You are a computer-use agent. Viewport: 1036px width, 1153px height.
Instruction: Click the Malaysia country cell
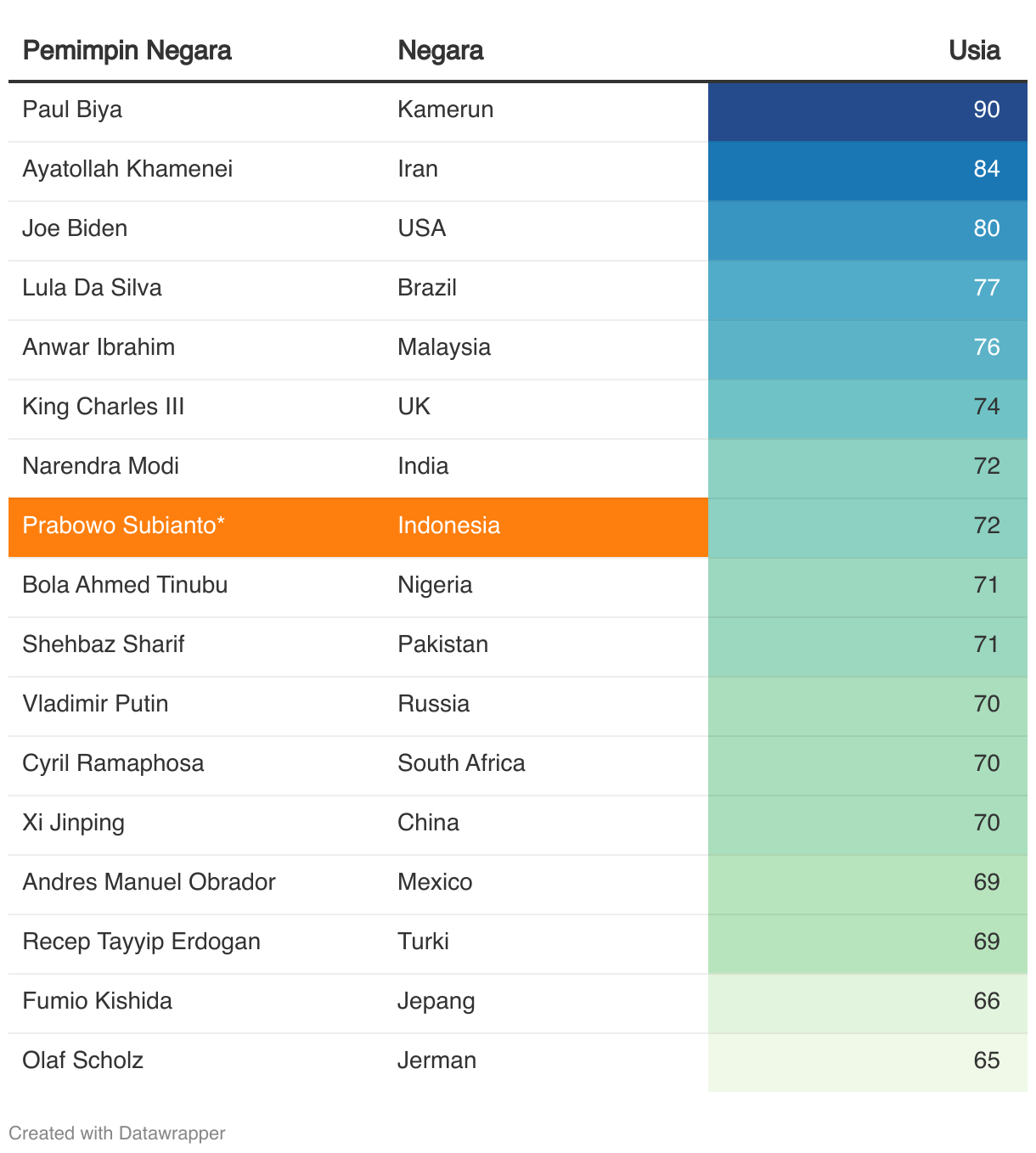[444, 347]
